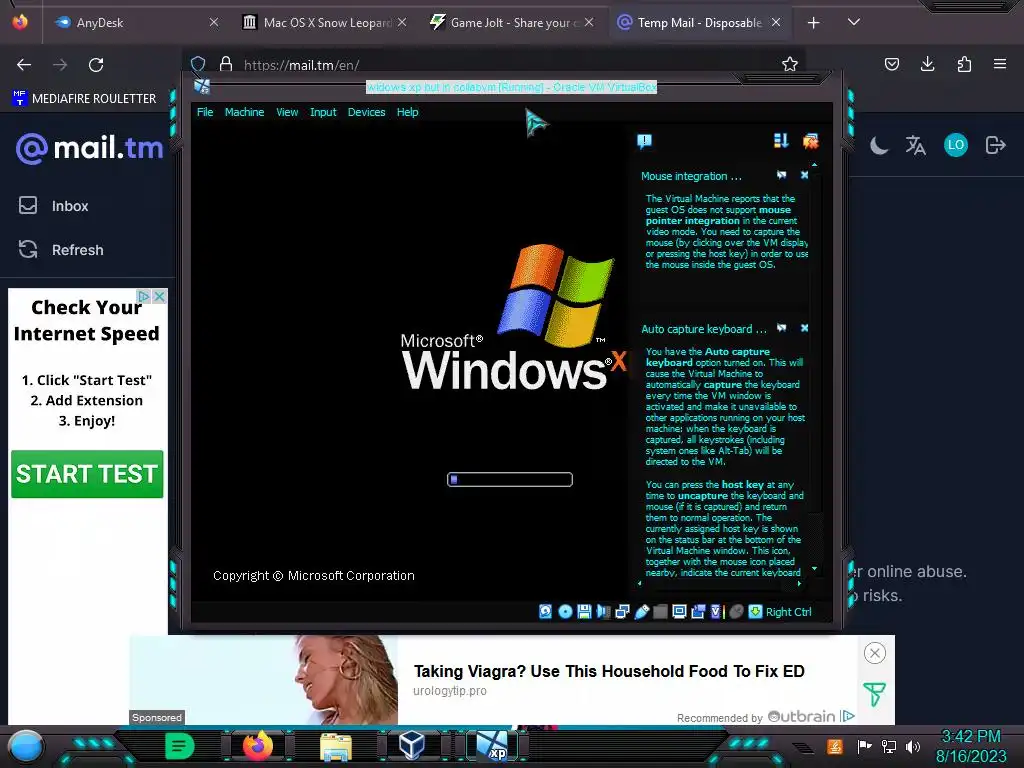
Task: Click the network adapters status icon
Action: pyautogui.click(x=622, y=611)
